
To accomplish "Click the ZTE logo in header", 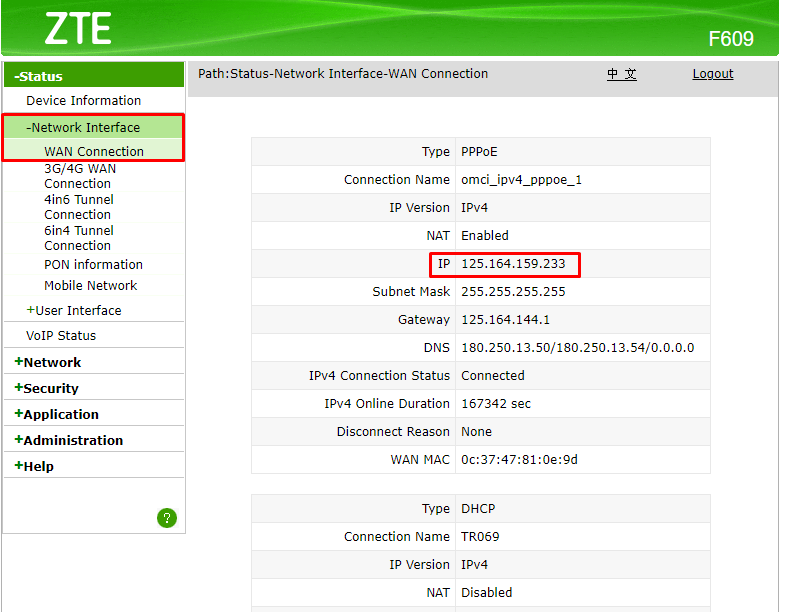I will 77,29.
